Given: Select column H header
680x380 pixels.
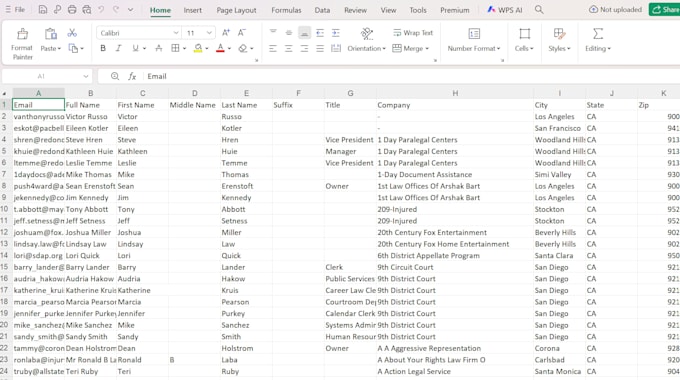Looking at the screenshot, I should tap(455, 93).
